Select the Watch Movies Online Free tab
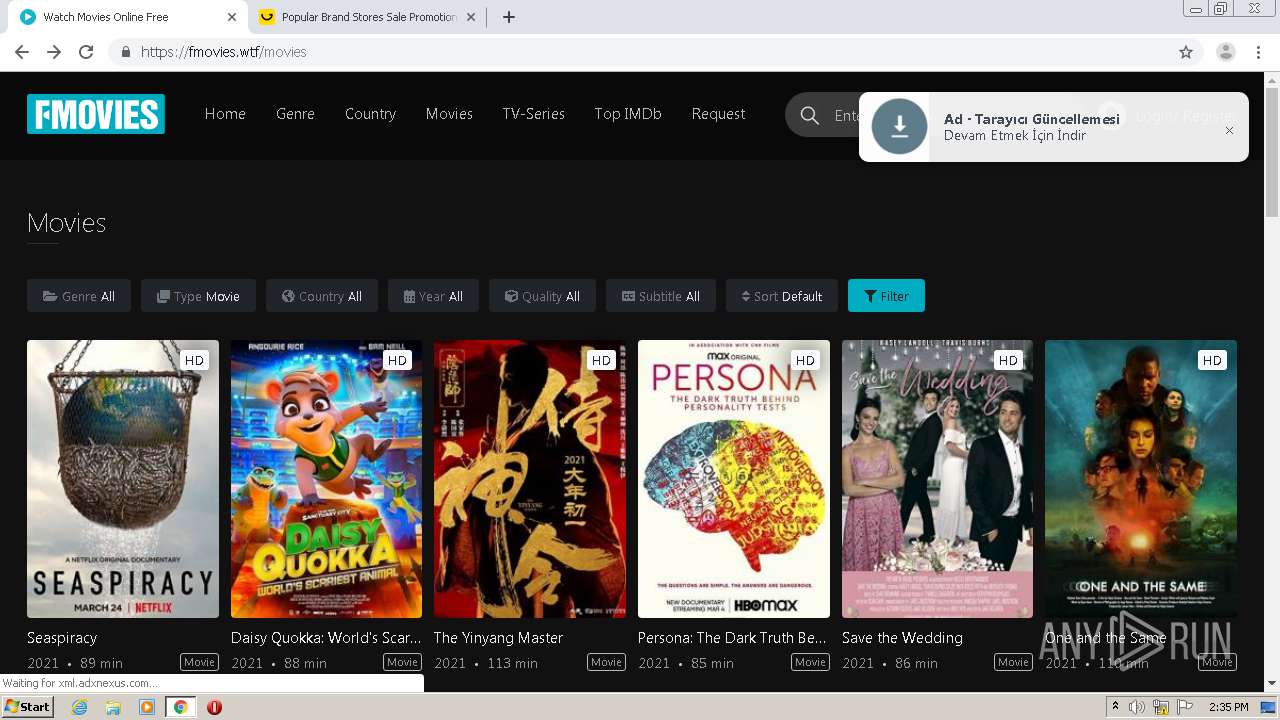 tap(129, 17)
